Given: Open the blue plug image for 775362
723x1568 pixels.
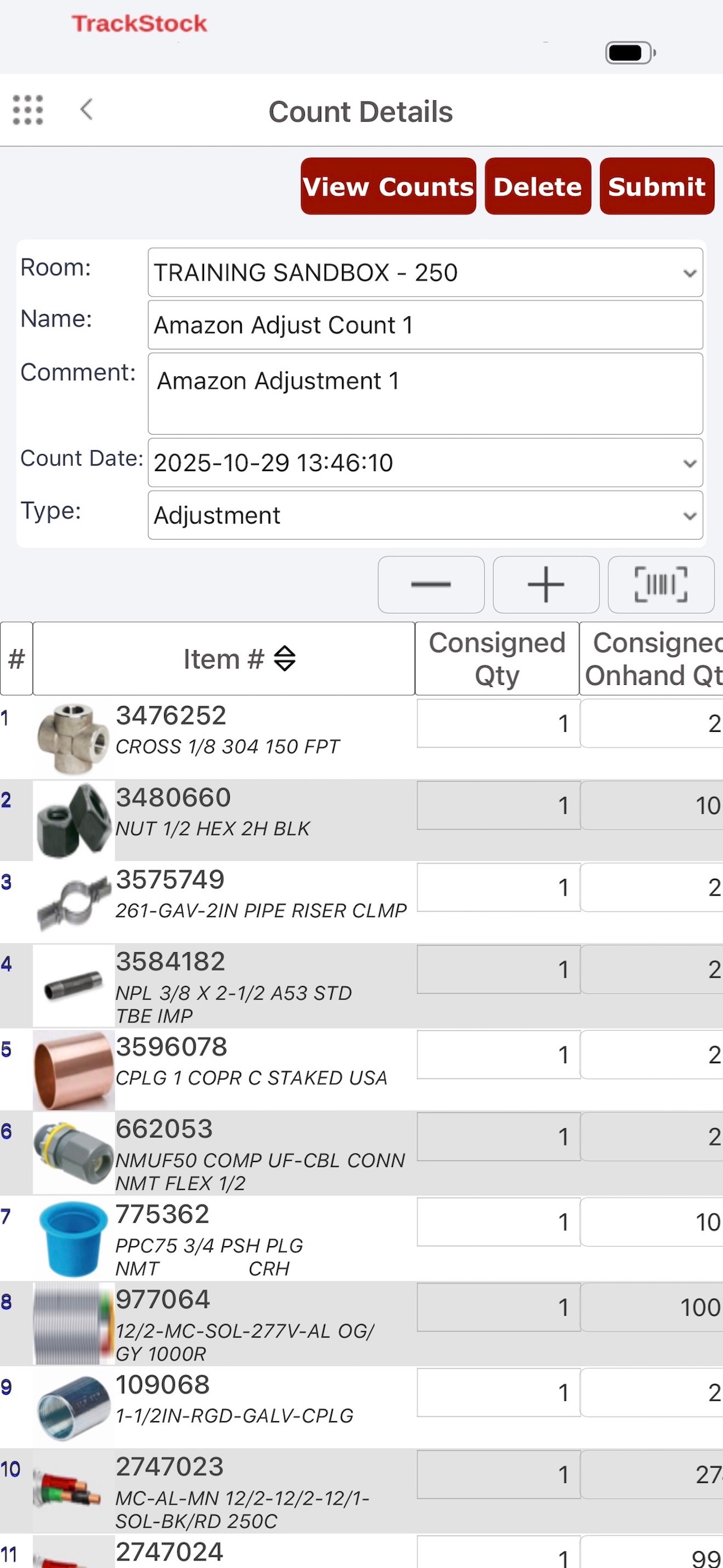Looking at the screenshot, I should [x=73, y=1238].
